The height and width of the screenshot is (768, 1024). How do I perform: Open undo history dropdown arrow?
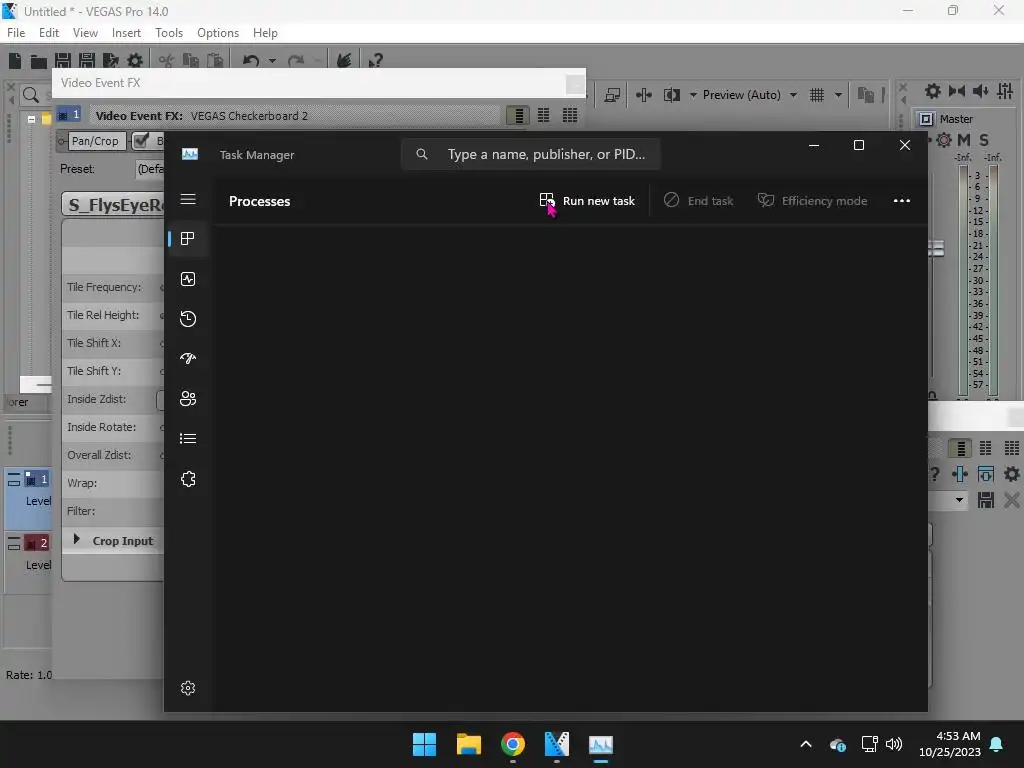pos(272,61)
